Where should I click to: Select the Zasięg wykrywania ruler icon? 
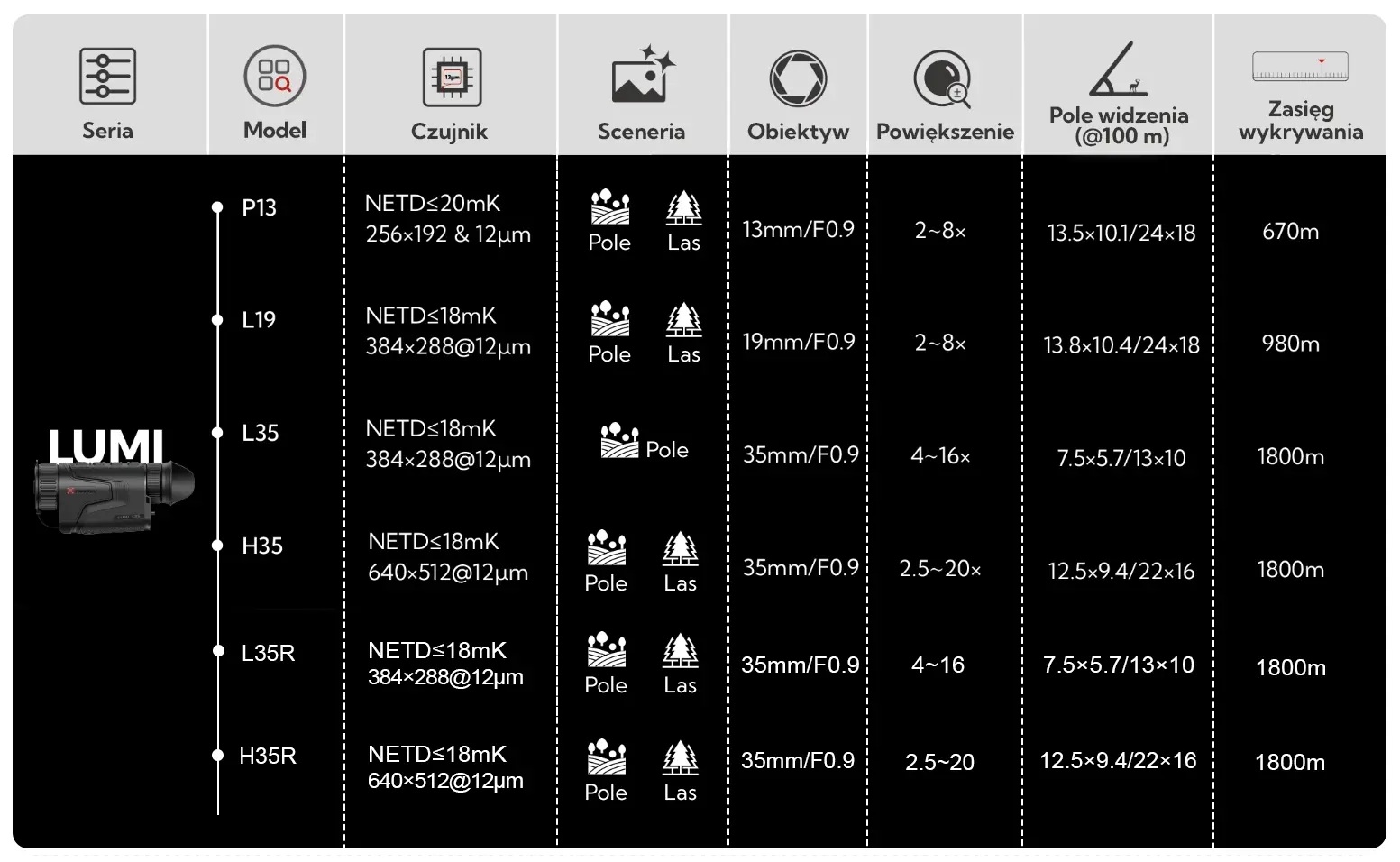point(1300,68)
